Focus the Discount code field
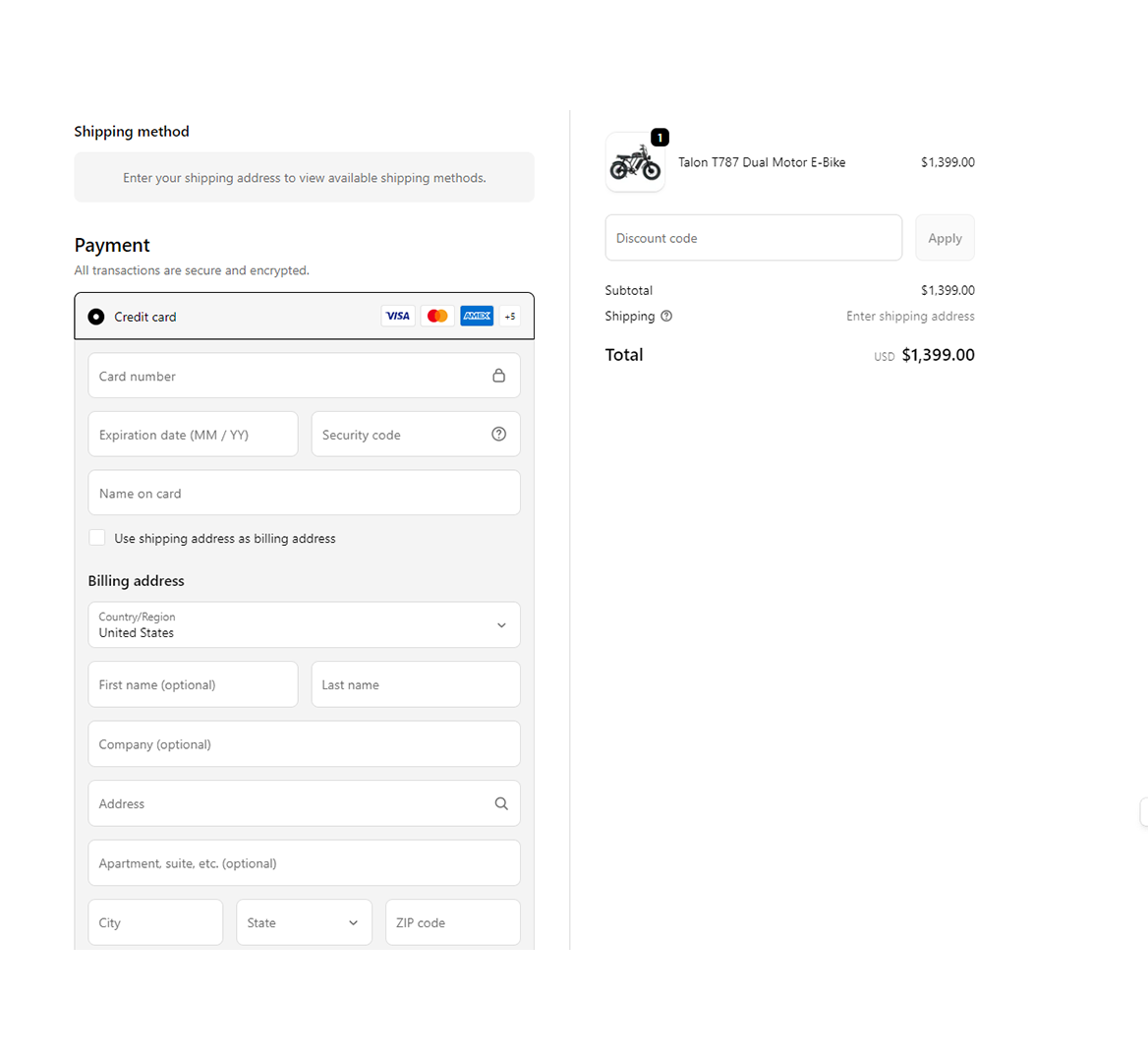The height and width of the screenshot is (1060, 1148). point(753,238)
